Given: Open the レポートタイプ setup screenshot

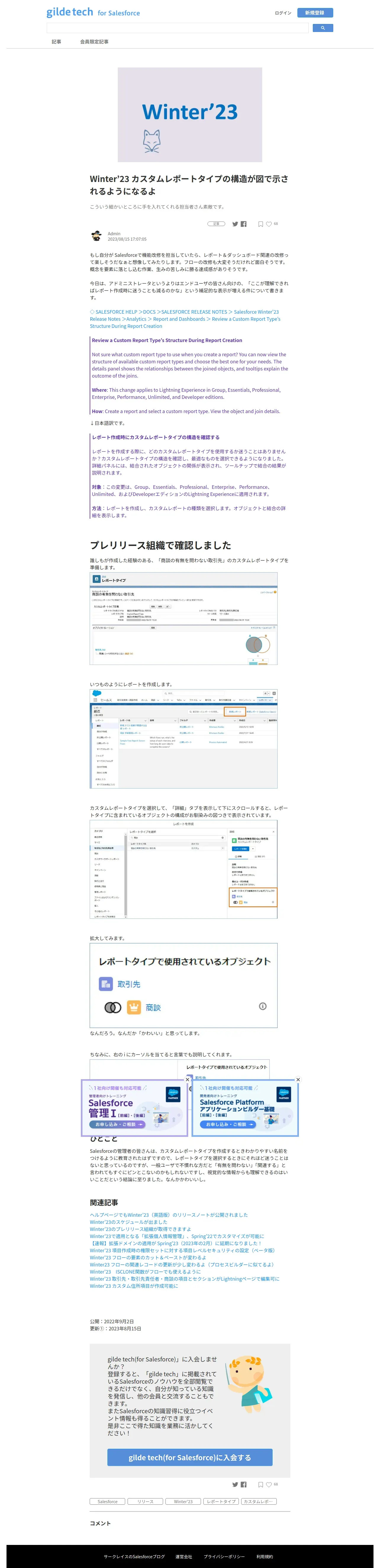Looking at the screenshot, I should 184,618.
